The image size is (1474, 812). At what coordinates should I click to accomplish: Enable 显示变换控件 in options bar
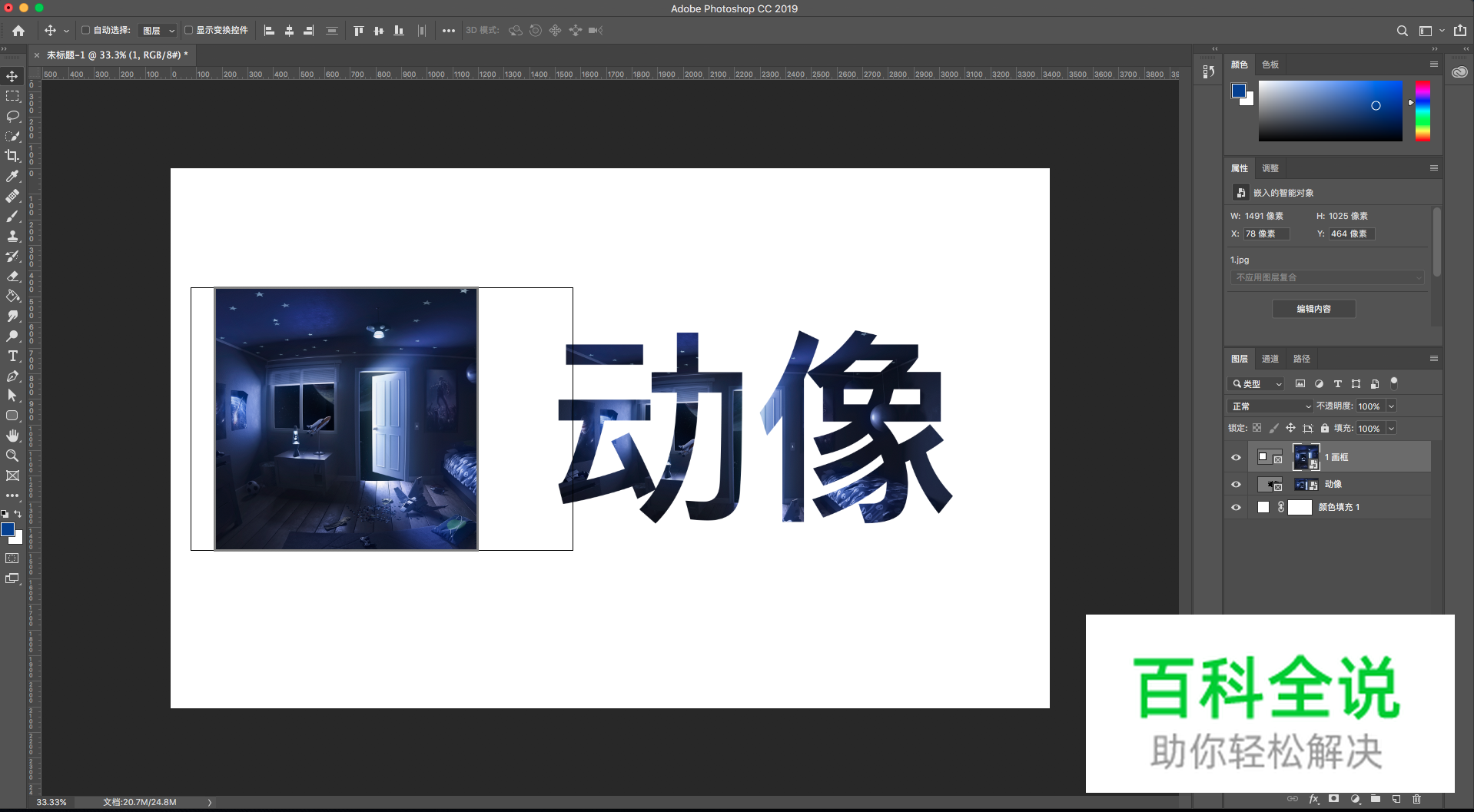click(188, 31)
